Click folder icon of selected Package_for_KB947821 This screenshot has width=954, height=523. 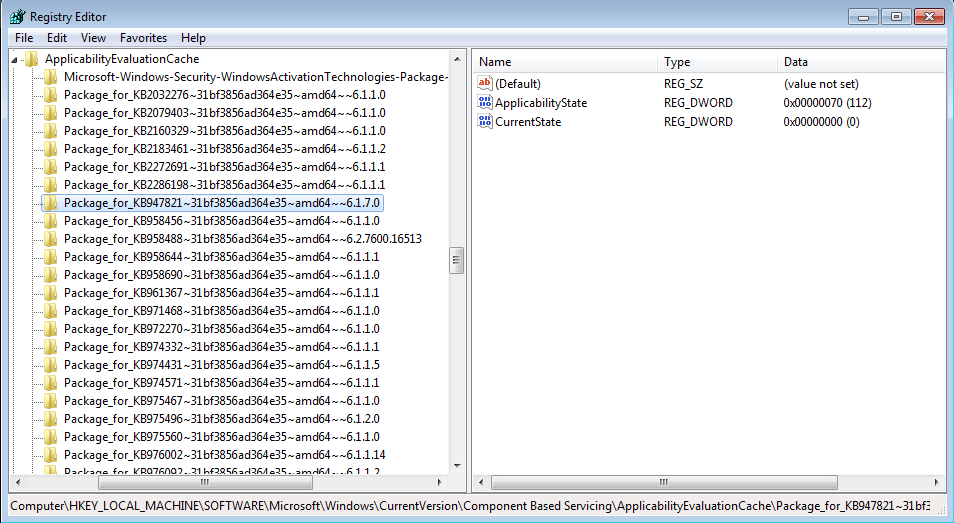51,203
